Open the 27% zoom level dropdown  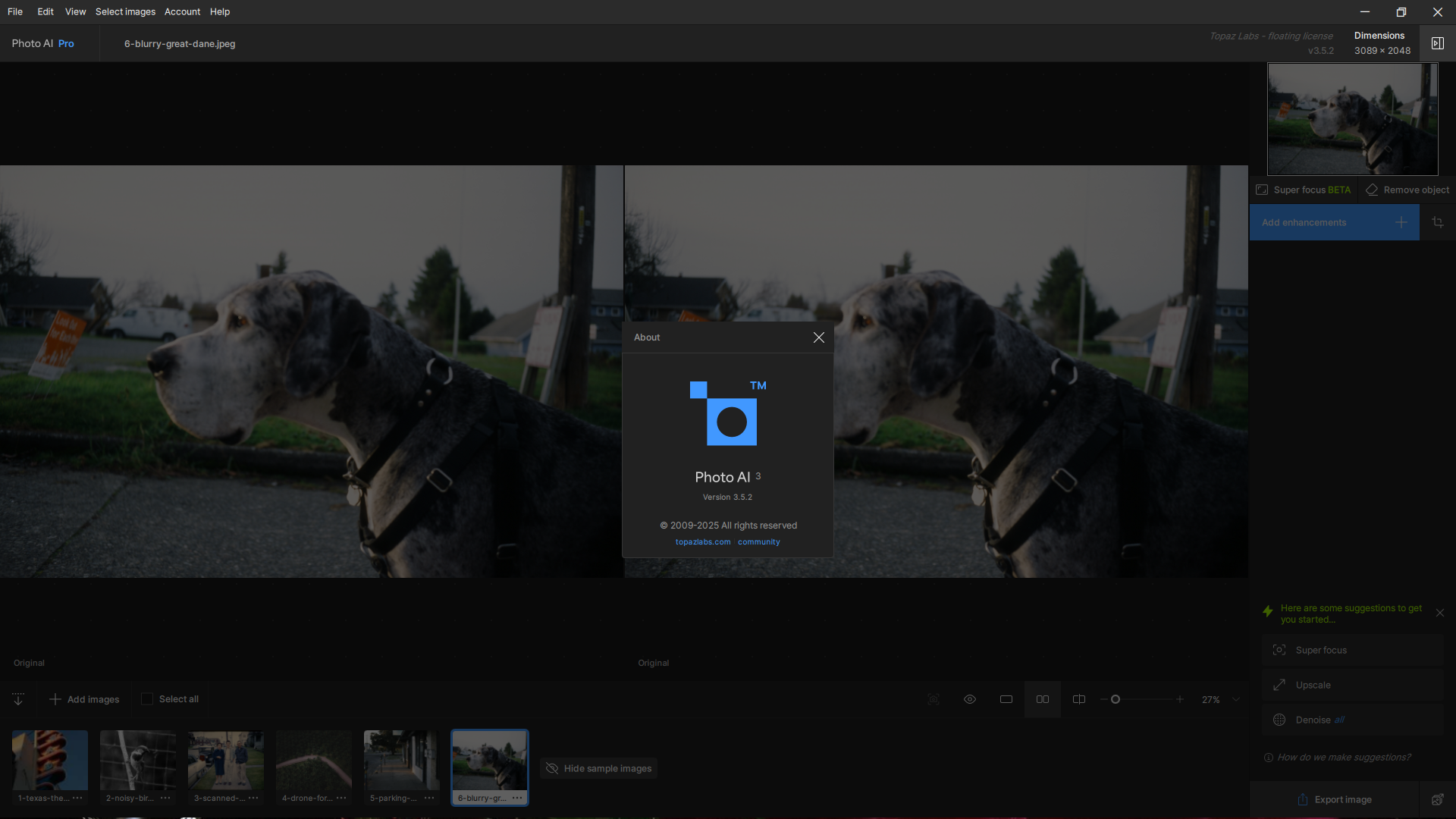tap(1236, 699)
